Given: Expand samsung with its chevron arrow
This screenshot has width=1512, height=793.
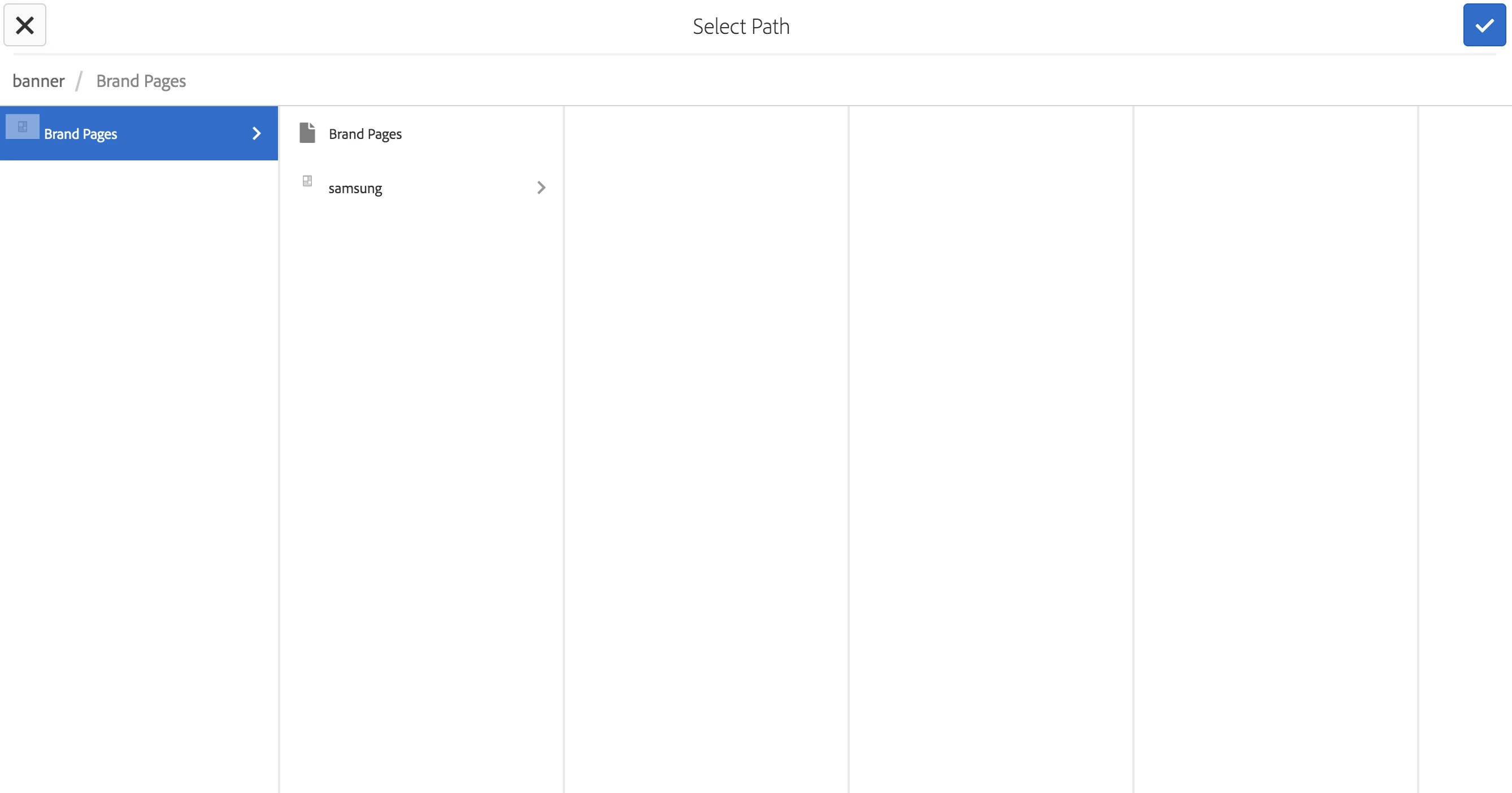Looking at the screenshot, I should 541,188.
